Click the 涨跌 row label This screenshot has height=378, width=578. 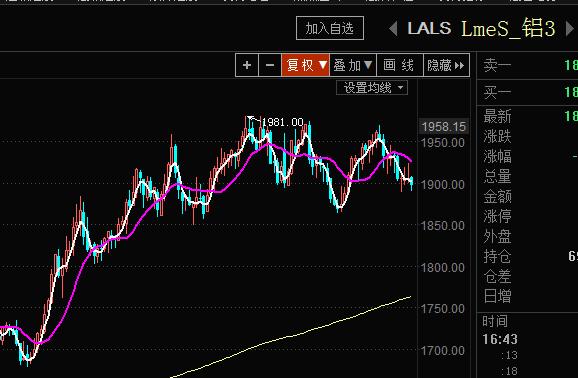coord(497,136)
